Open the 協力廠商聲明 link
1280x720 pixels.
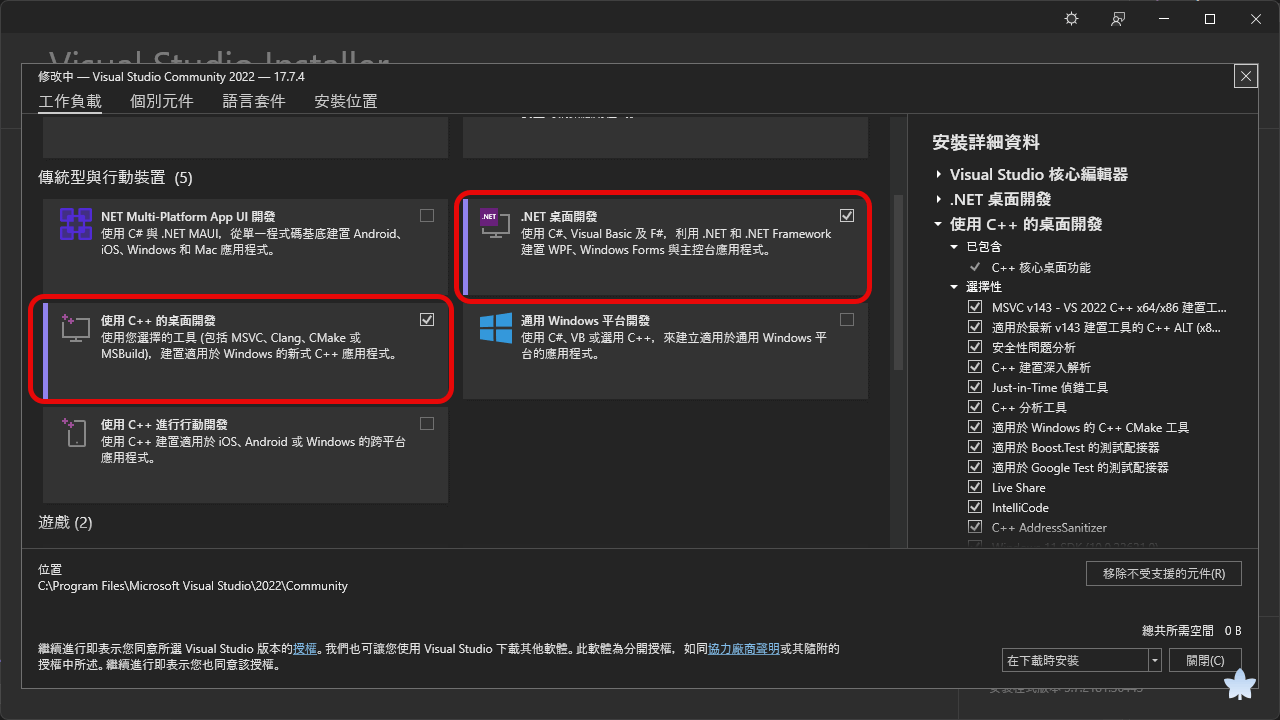click(x=744, y=649)
